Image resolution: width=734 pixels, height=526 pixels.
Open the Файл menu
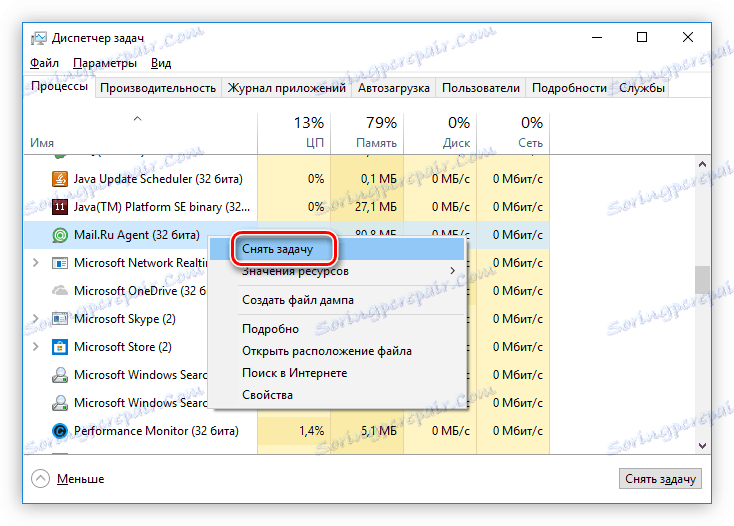(x=44, y=63)
